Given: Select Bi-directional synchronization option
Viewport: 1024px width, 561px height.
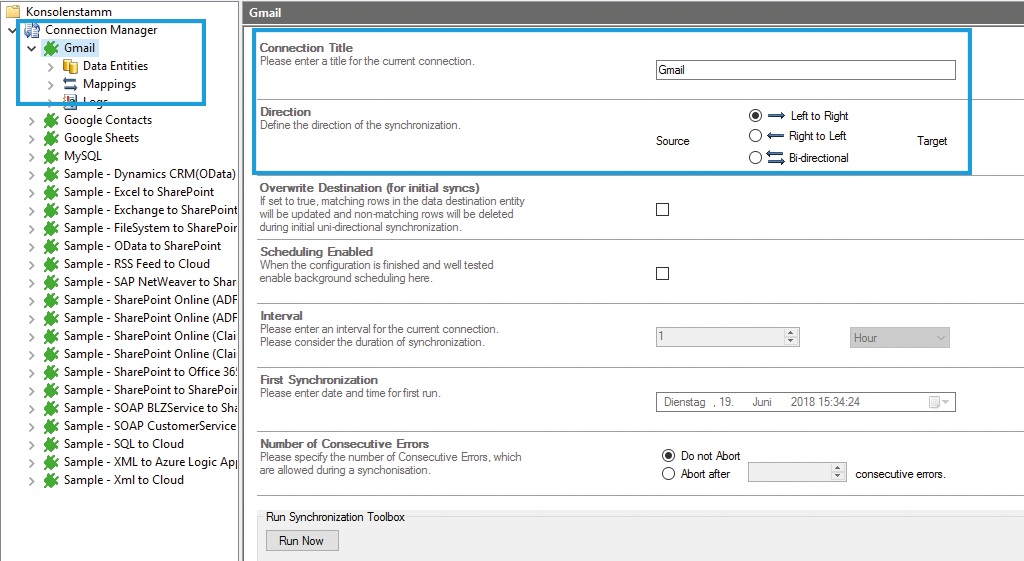Looking at the screenshot, I should (756, 157).
